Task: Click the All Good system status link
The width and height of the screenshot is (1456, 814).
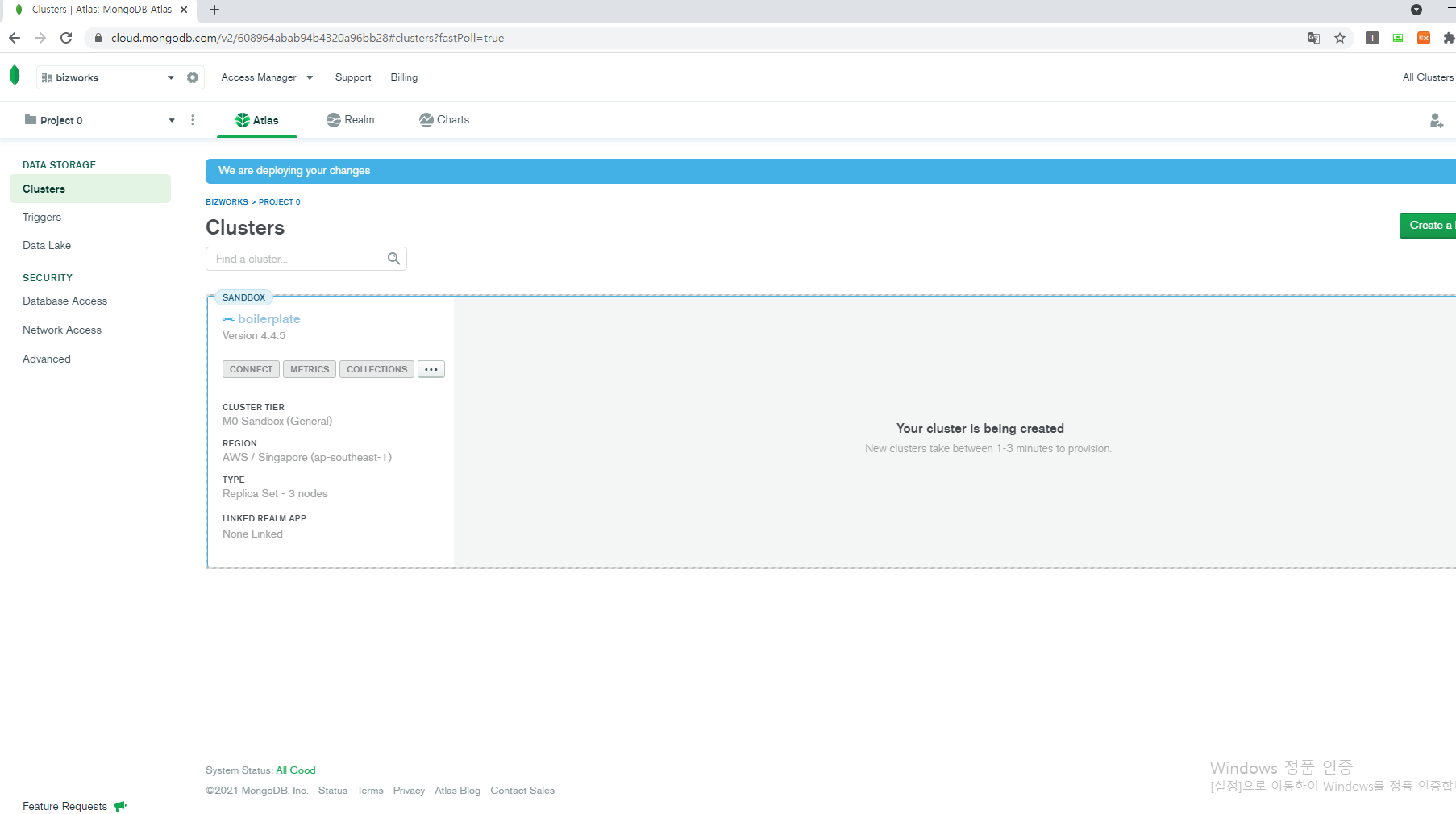Action: (296, 770)
